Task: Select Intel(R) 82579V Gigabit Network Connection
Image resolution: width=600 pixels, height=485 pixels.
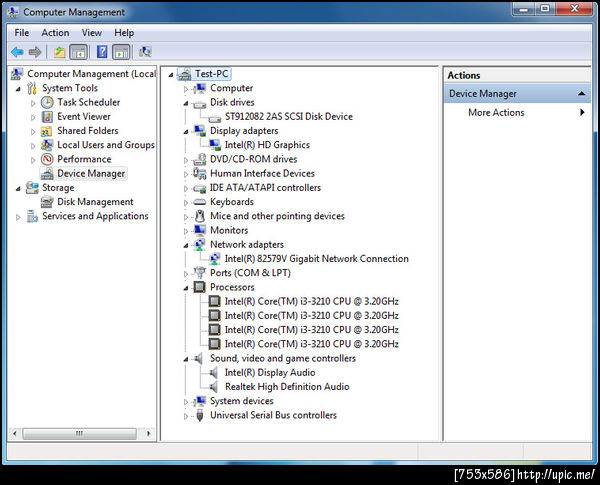Action: click(316, 259)
